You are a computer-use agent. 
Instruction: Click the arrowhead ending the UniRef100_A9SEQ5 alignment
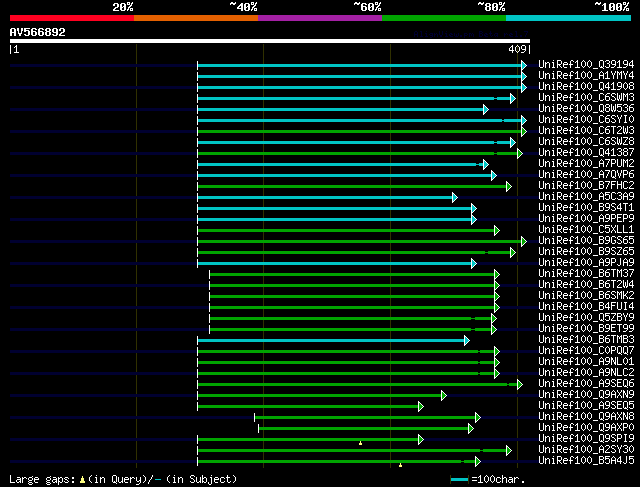coord(421,407)
